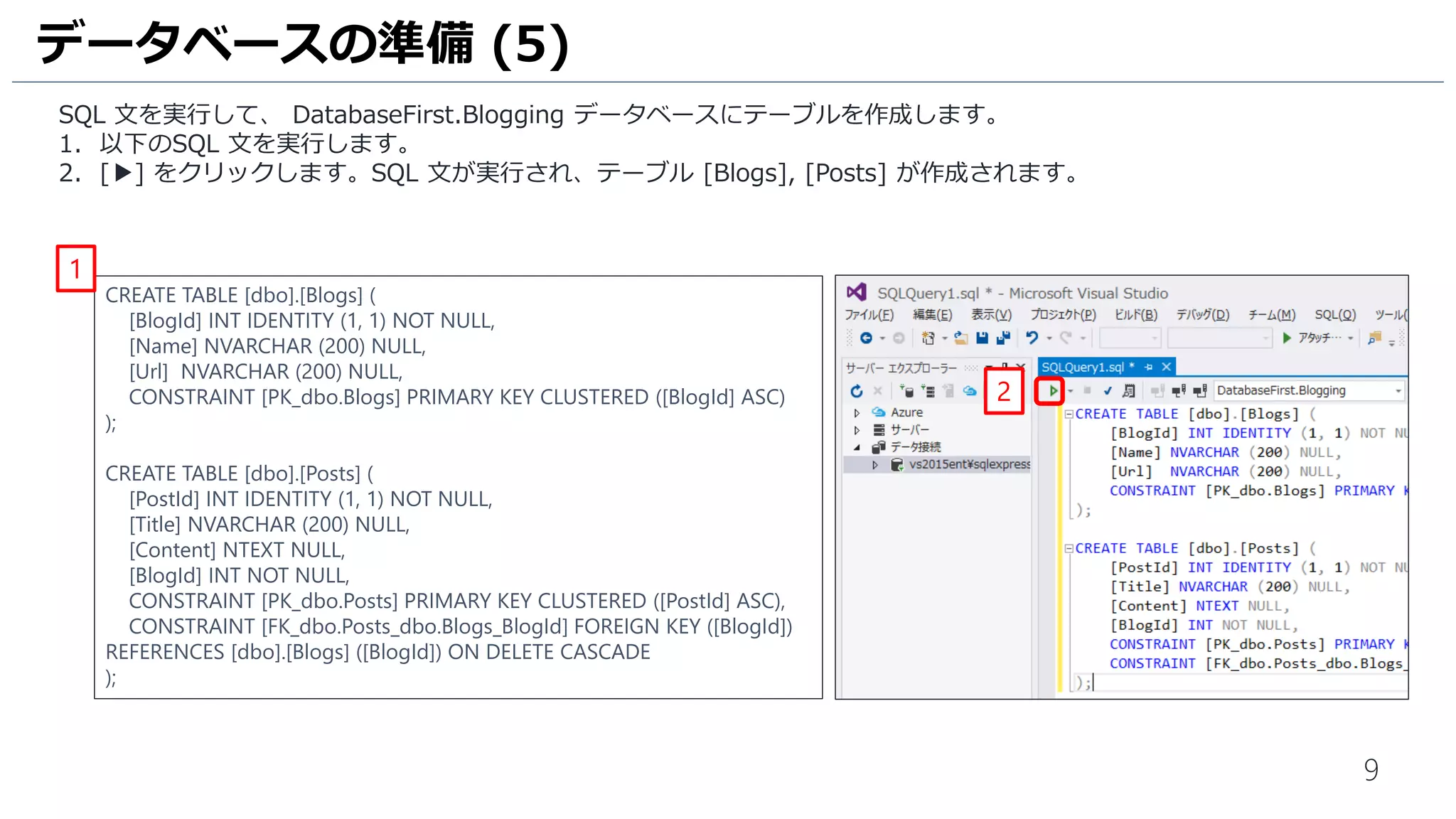Screen dimensions: 1456x819
Task: Open the 編集(E) menu
Action: pos(932,315)
